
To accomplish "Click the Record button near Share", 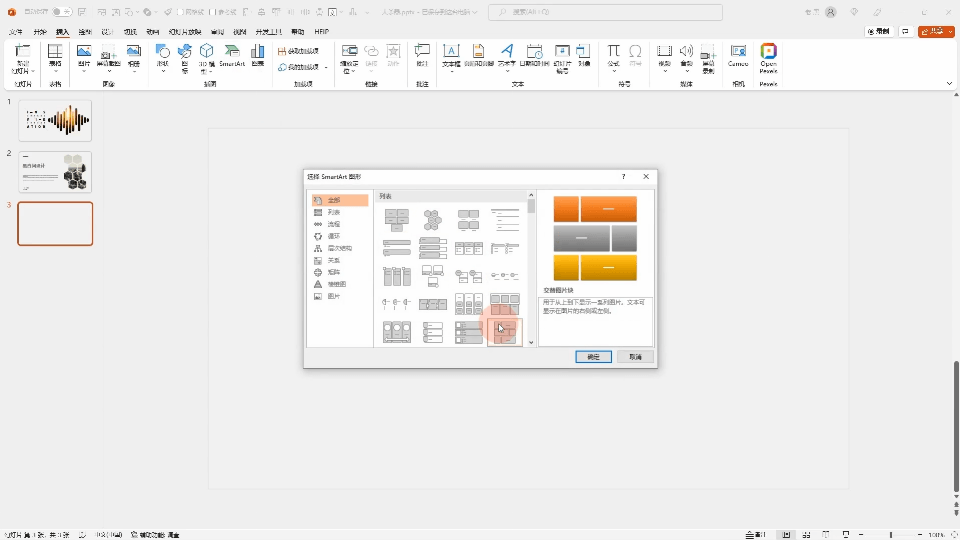I will pyautogui.click(x=879, y=31).
